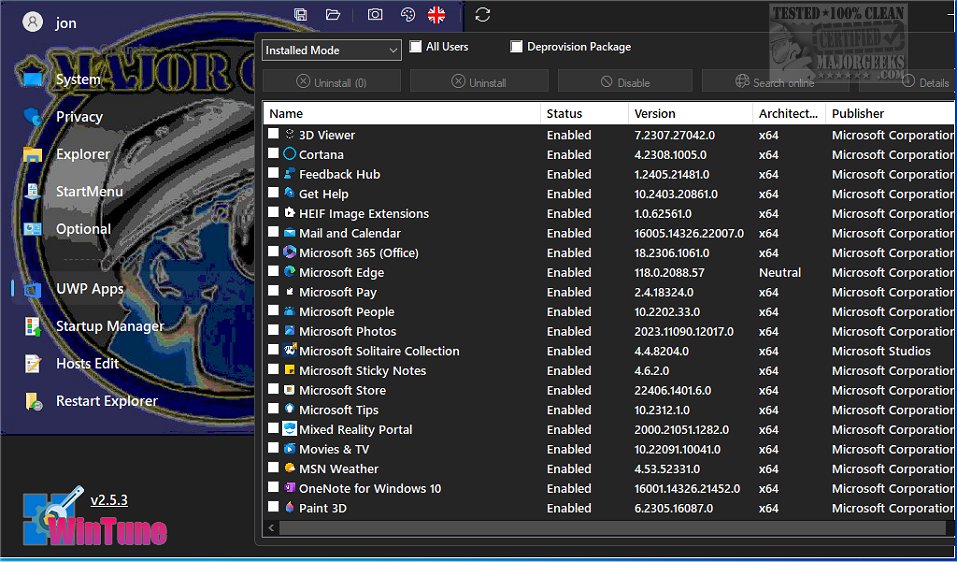Click the Microsoft Edge app icon
Screen dimensions: 957x562
[x=289, y=272]
